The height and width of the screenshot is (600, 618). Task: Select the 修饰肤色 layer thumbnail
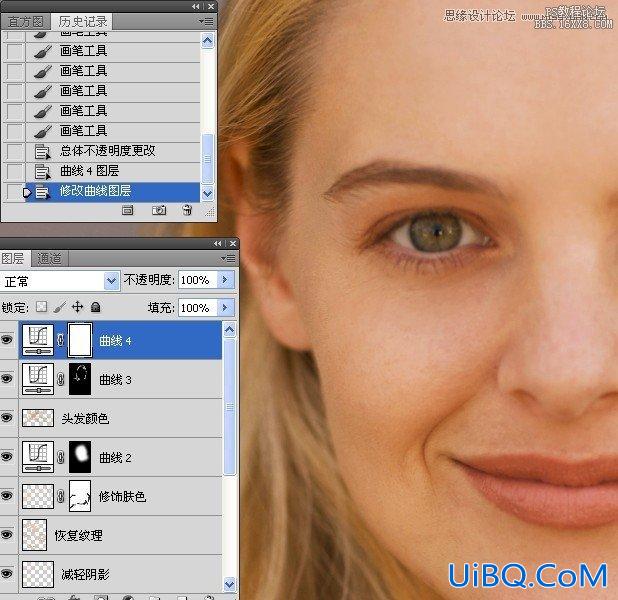(x=38, y=496)
